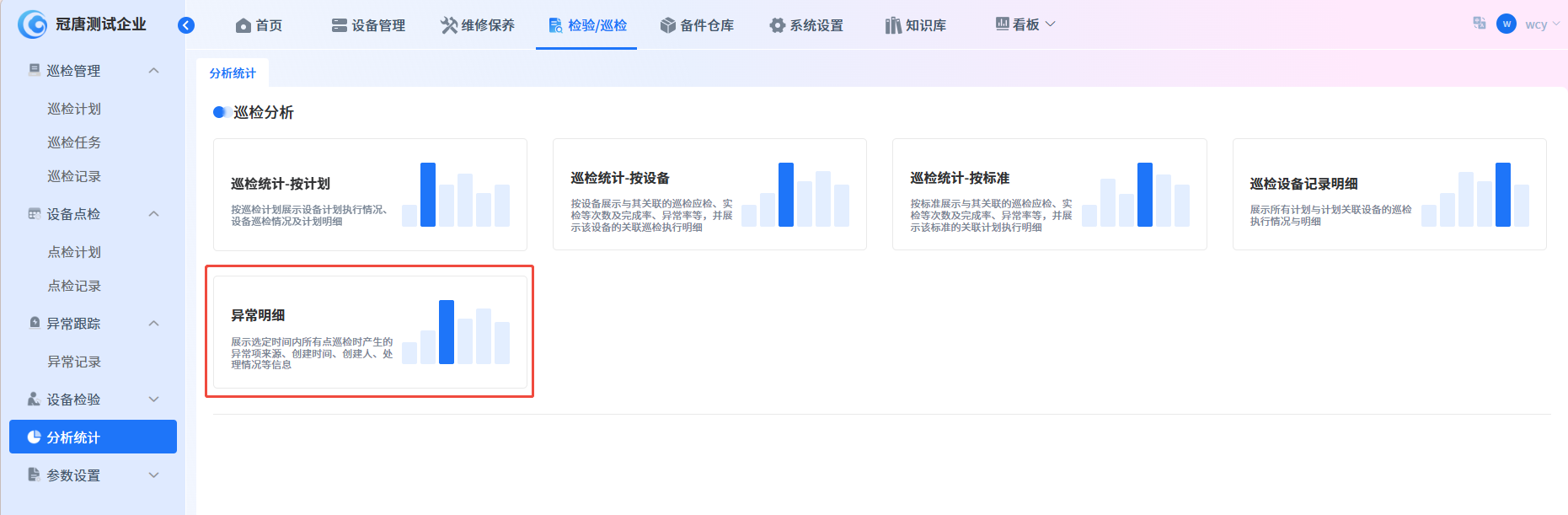Click the 巡检统计-按计划 card description text
Screen dimensions: 1568x515
(309, 215)
